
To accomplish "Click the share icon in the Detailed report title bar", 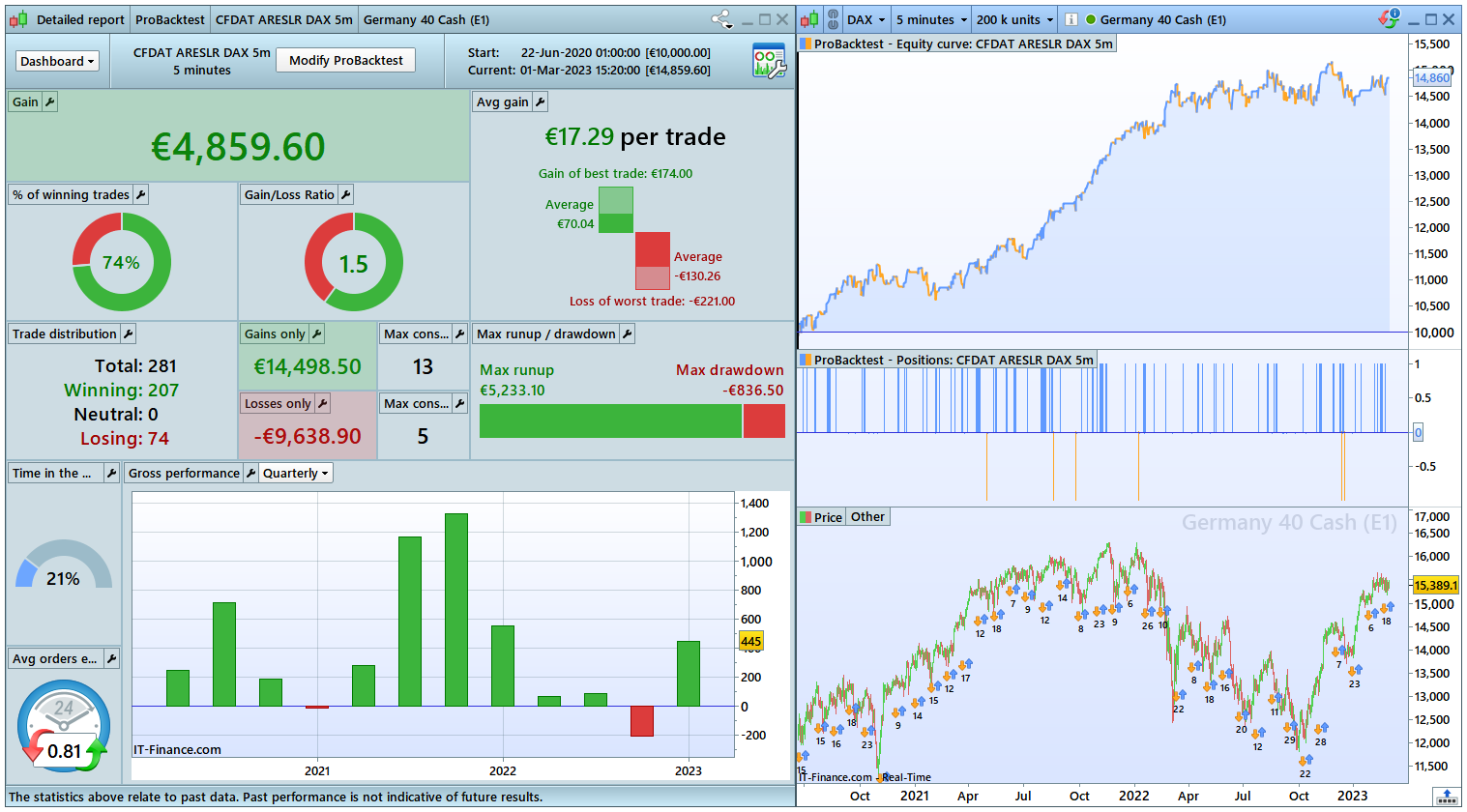I will coord(721,18).
